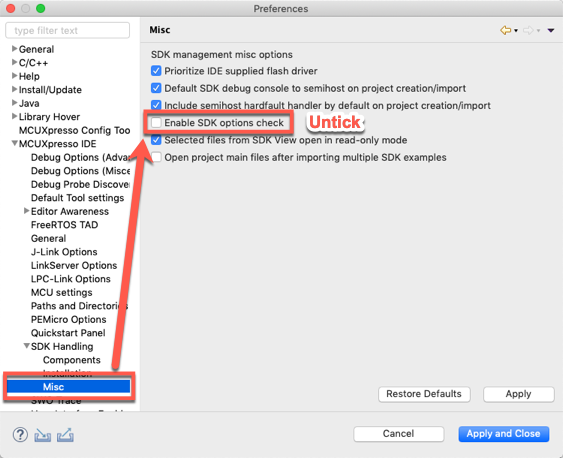This screenshot has height=458, width=563.
Task: Click the forward navigation arrow icon
Action: [x=528, y=30]
